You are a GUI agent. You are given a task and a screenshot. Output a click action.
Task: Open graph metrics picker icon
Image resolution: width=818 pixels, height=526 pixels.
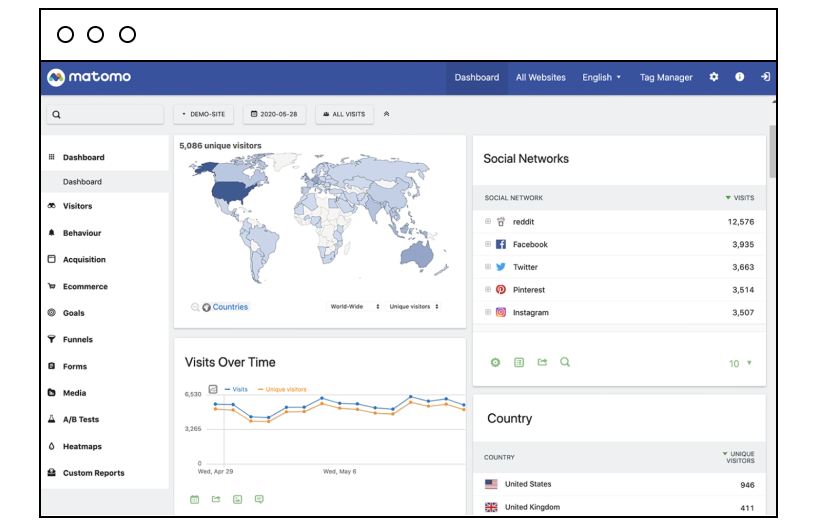[x=213, y=389]
